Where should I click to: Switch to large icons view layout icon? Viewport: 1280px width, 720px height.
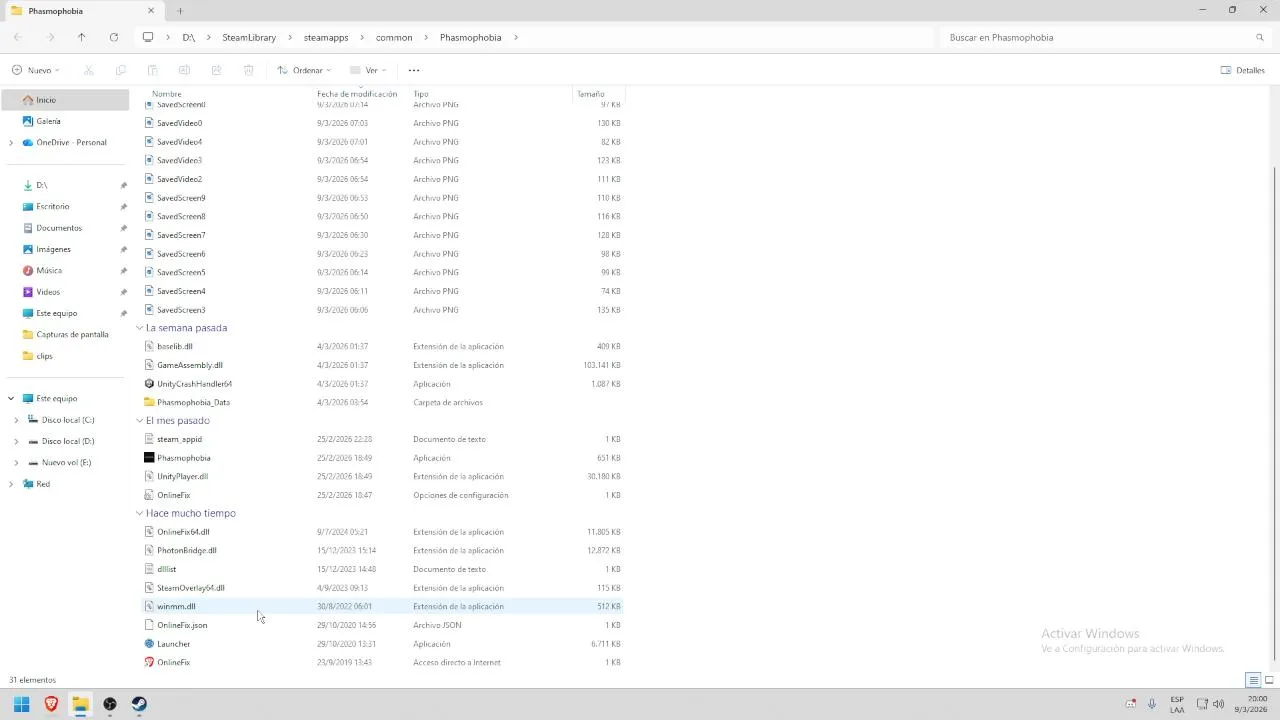click(1269, 680)
